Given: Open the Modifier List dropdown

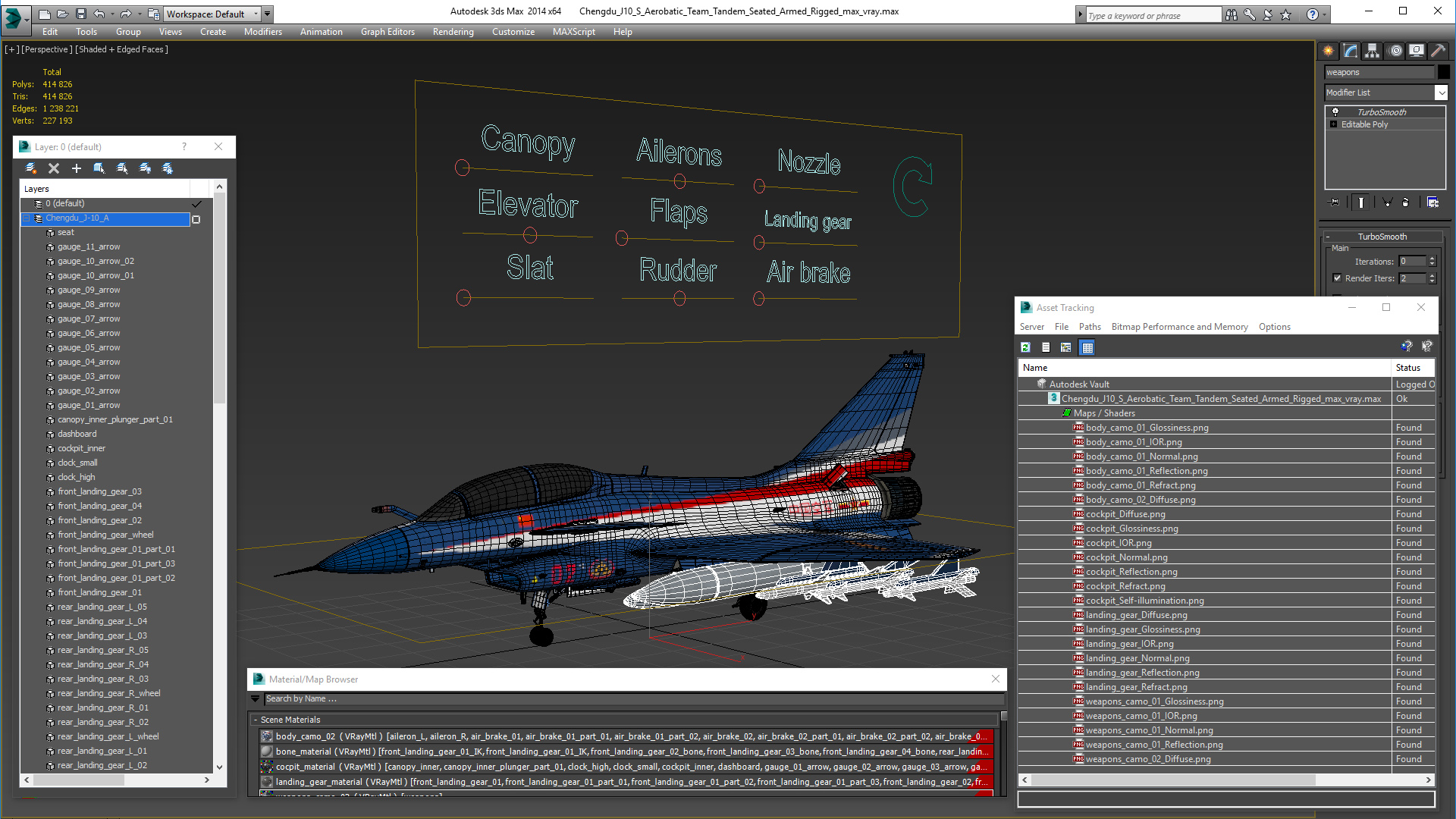Looking at the screenshot, I should tap(1441, 93).
